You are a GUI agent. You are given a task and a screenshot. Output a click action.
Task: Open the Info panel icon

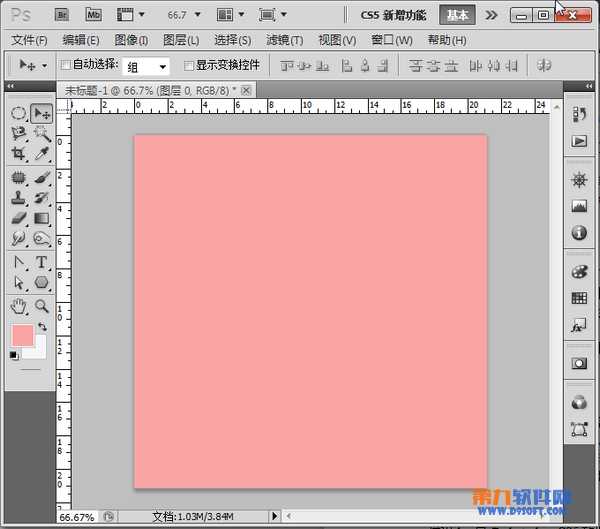pos(578,233)
